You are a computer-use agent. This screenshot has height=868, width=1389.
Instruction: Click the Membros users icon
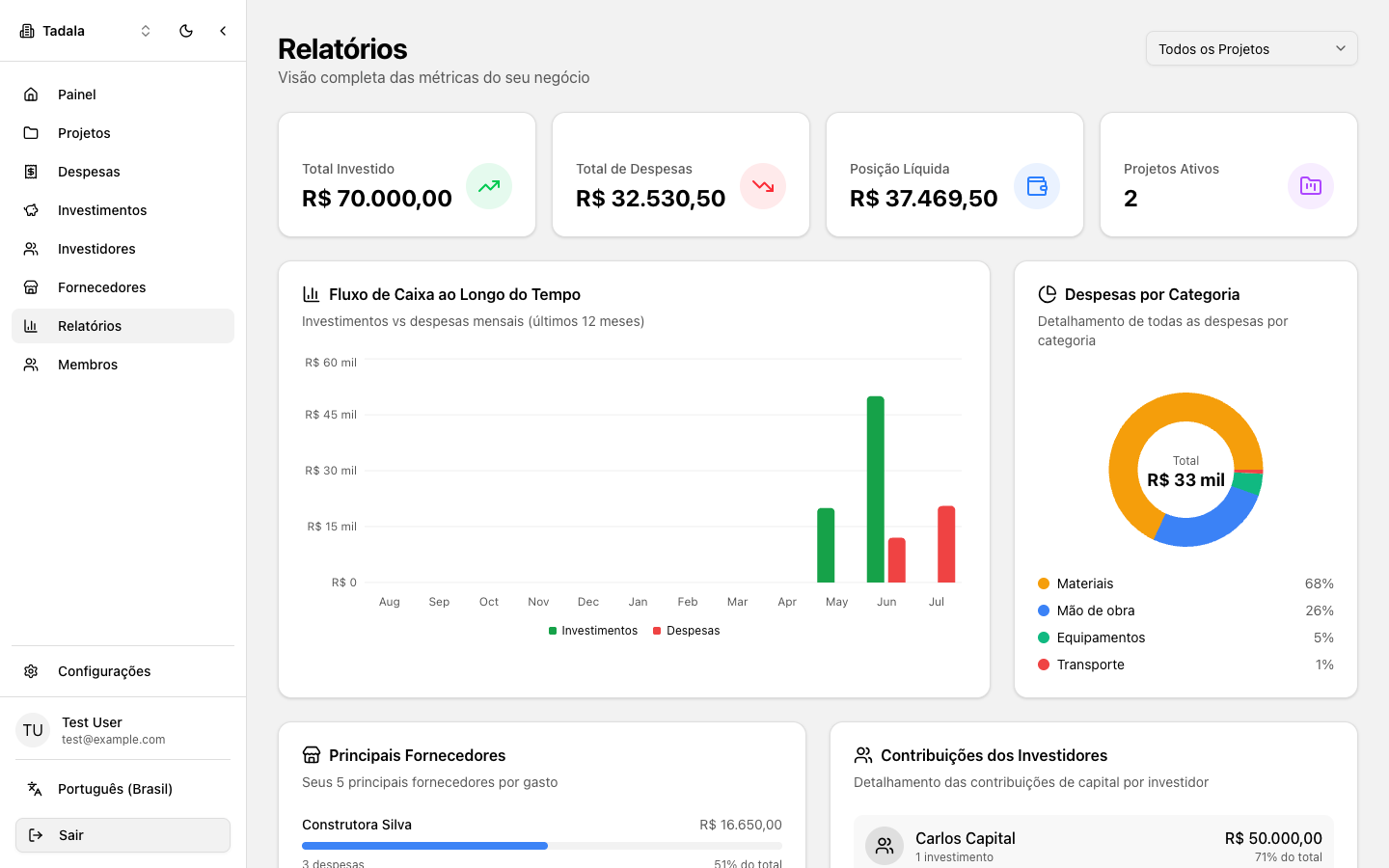tap(31, 365)
